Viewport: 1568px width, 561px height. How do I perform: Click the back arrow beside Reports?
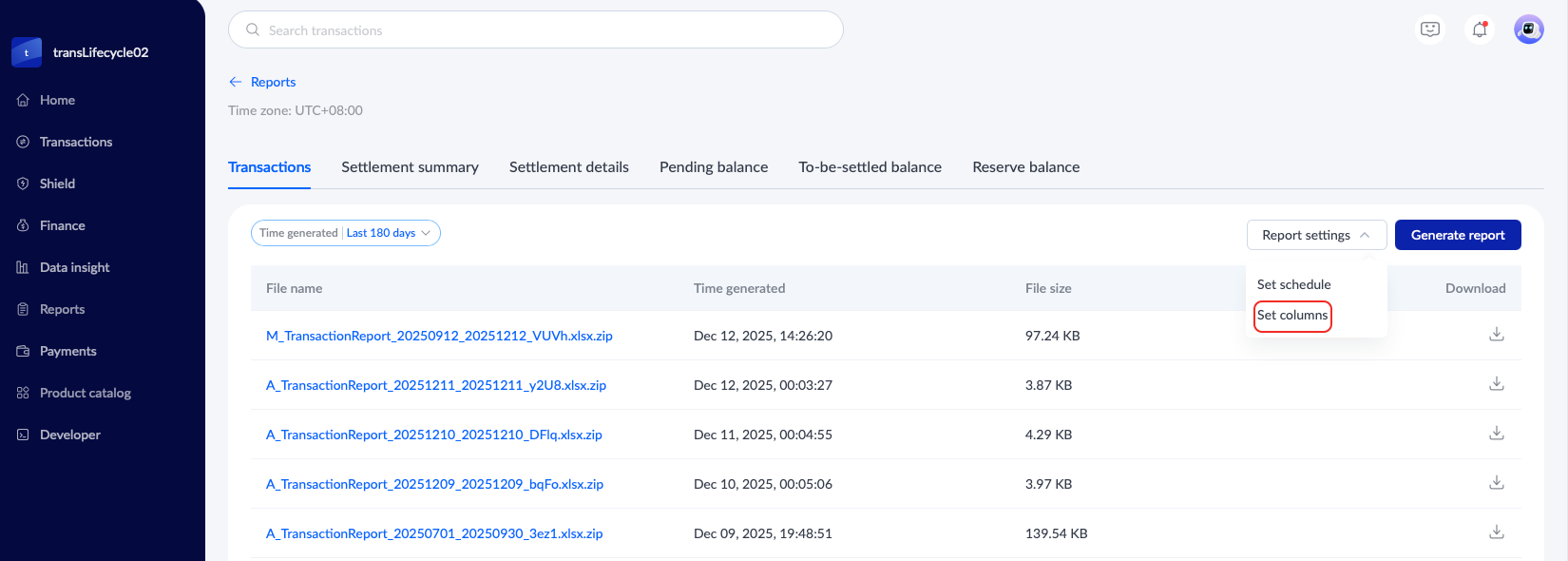point(236,82)
